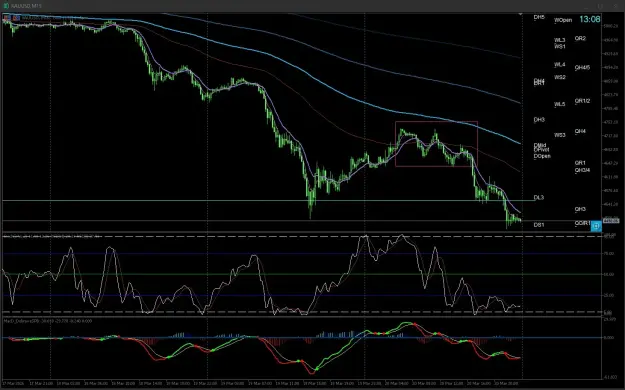Click the 50.00 level on the stochastic scale
Viewport: 625px width, 390px height.
click(609, 274)
